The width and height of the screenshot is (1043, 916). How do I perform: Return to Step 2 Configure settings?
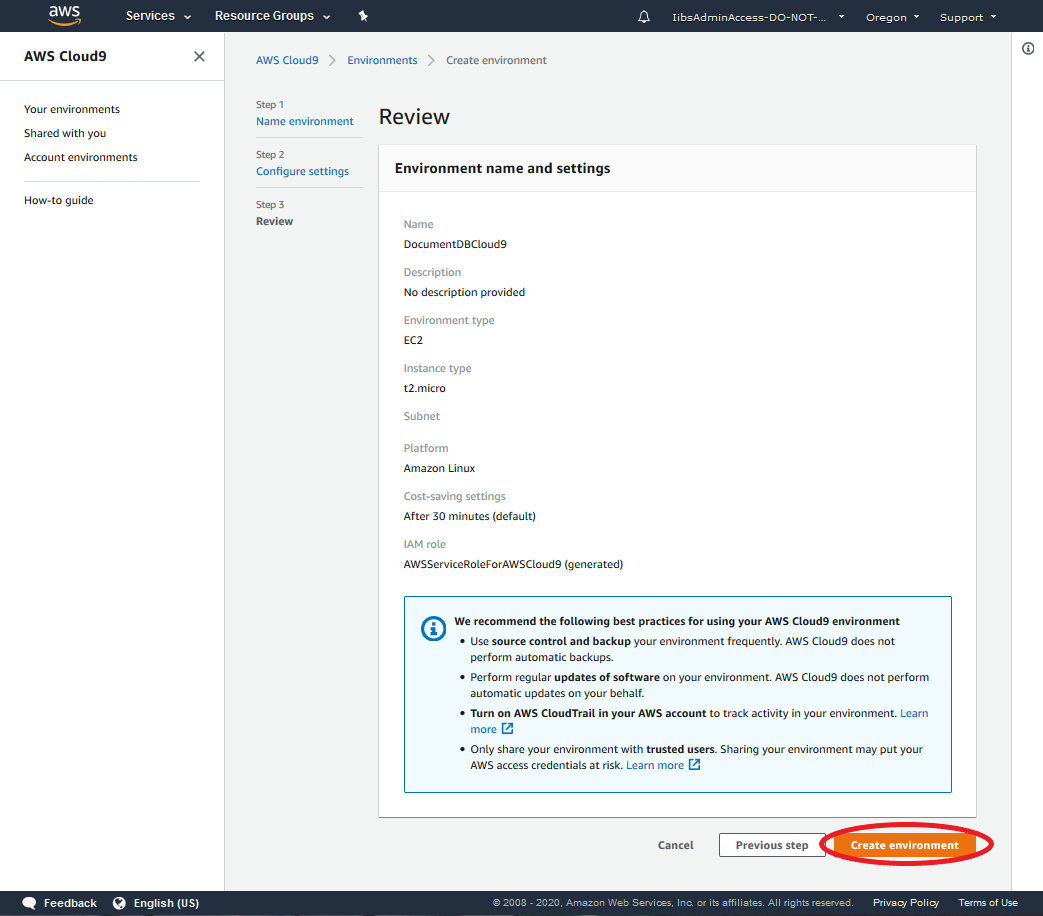point(302,170)
